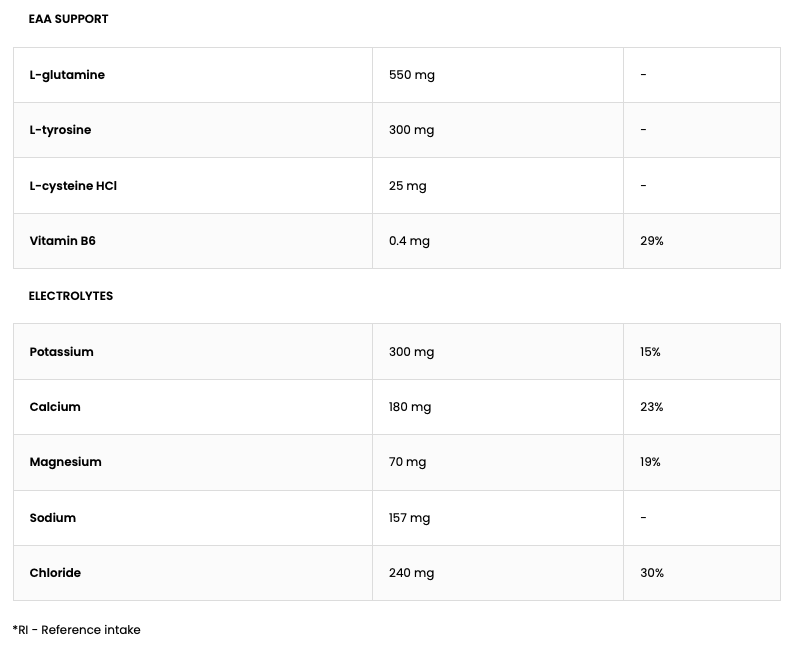This screenshot has width=790, height=653.
Task: Click the 550 mg amount cell
Action: (x=411, y=75)
